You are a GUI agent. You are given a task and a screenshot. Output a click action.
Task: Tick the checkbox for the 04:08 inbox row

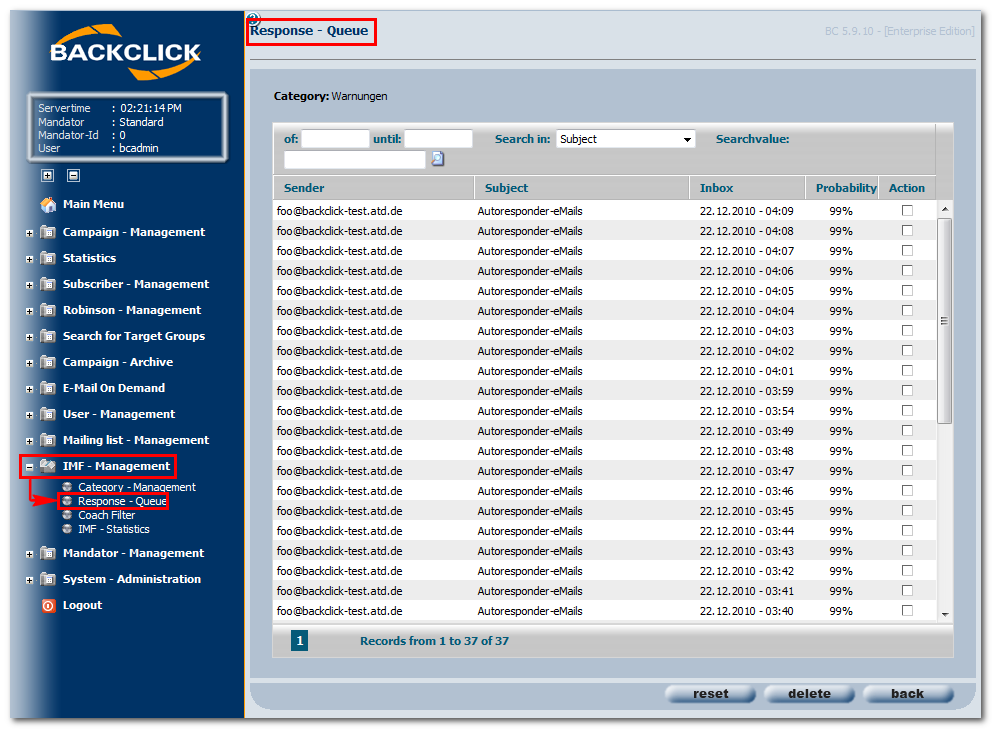(x=907, y=230)
